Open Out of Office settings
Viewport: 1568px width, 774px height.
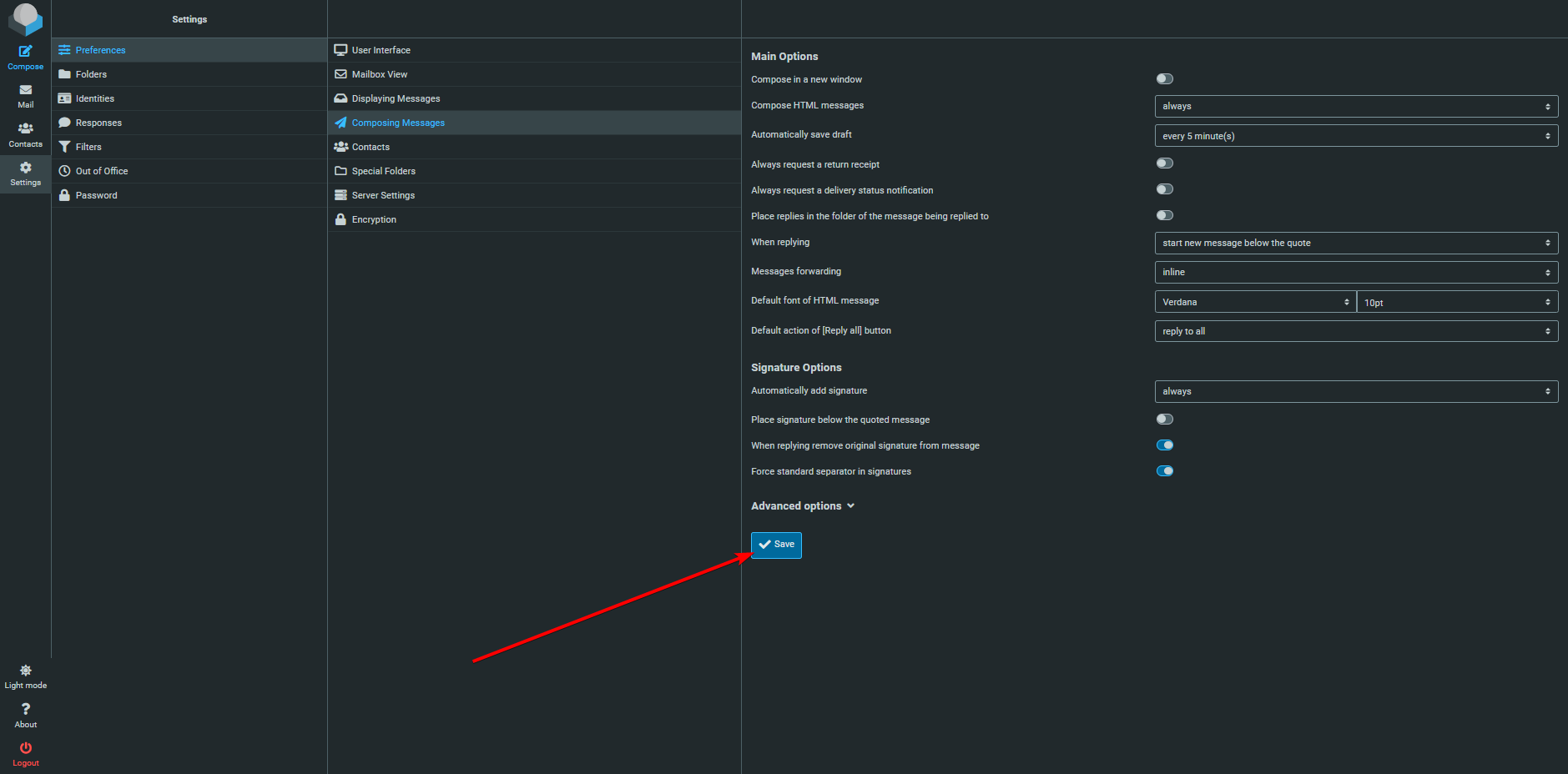click(101, 171)
